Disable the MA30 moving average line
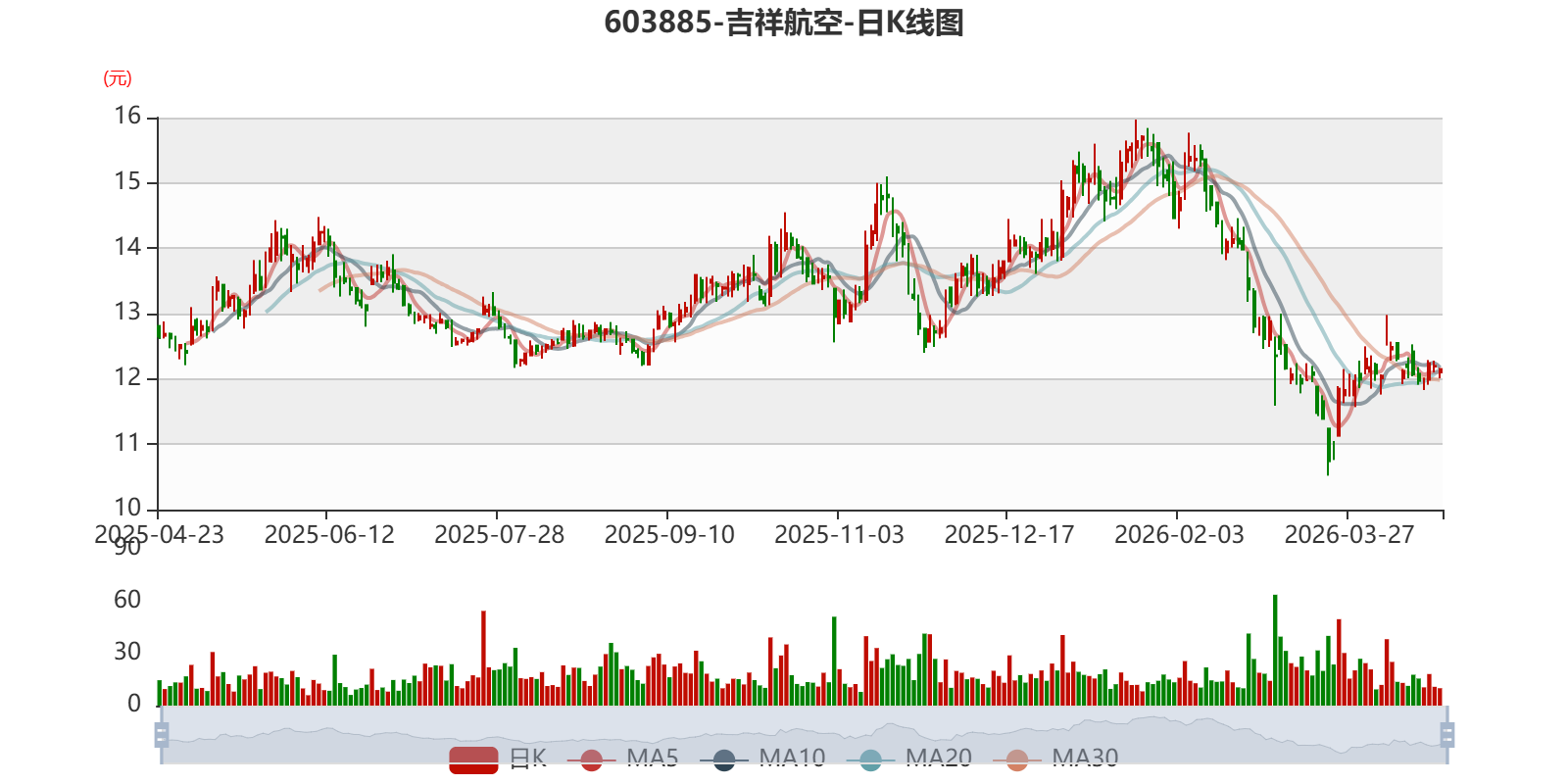Image resolution: width=1568 pixels, height=784 pixels. 1055,759
